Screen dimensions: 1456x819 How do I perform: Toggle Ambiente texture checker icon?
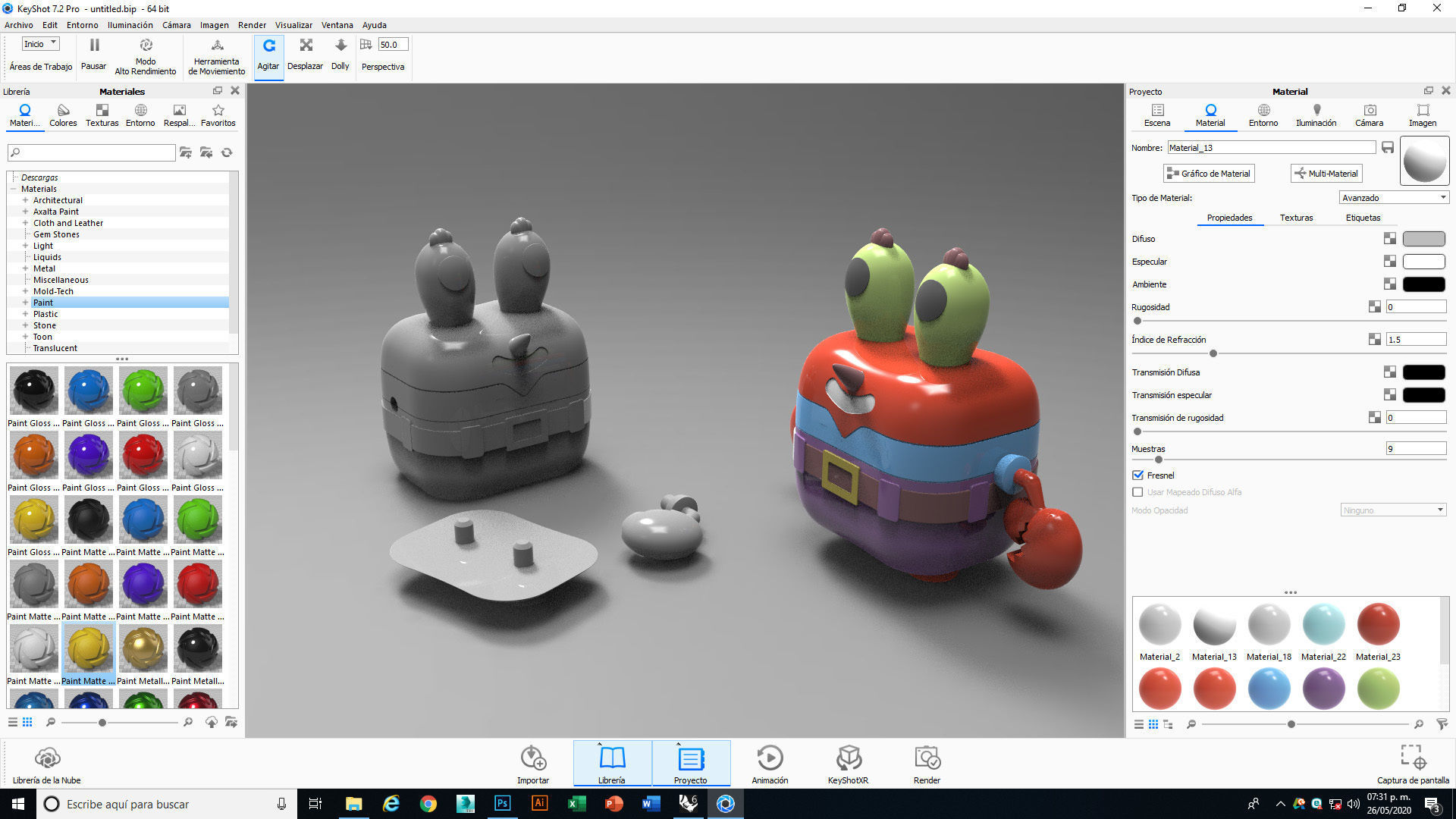(1390, 284)
